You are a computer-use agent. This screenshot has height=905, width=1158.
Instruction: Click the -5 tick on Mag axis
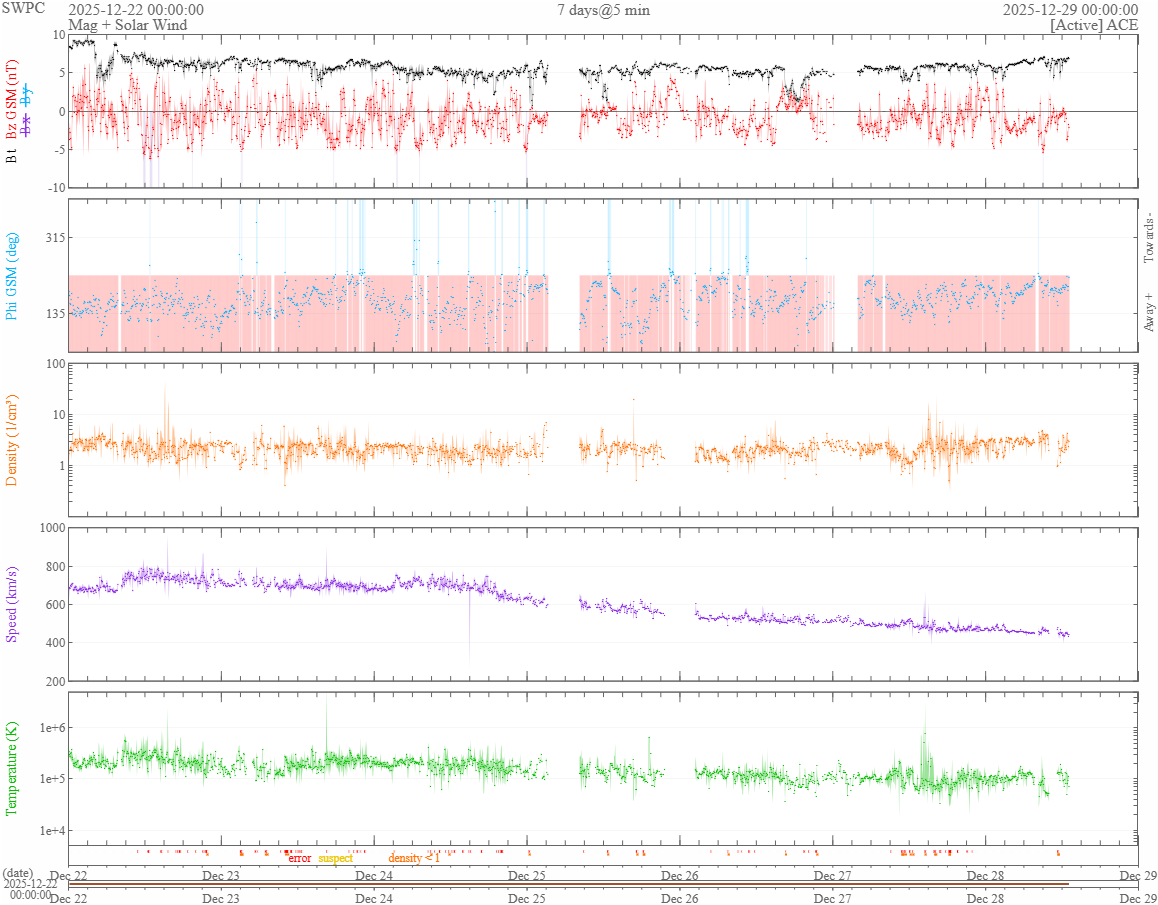(59, 149)
